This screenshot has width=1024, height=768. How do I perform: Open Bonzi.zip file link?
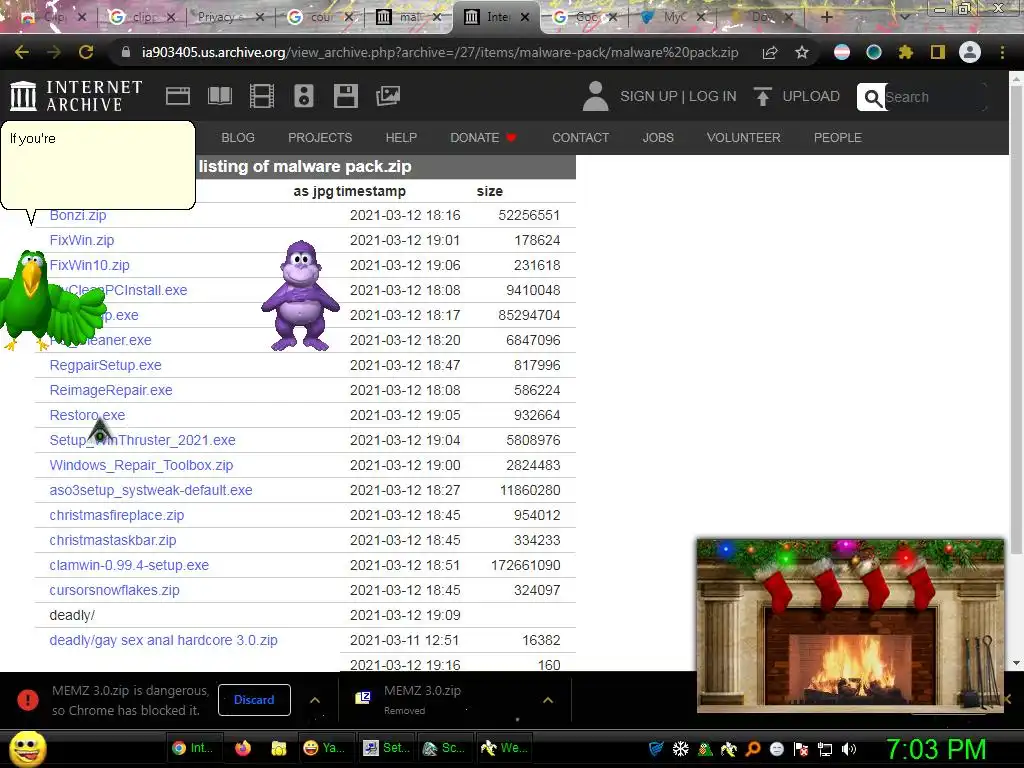pyautogui.click(x=78, y=216)
